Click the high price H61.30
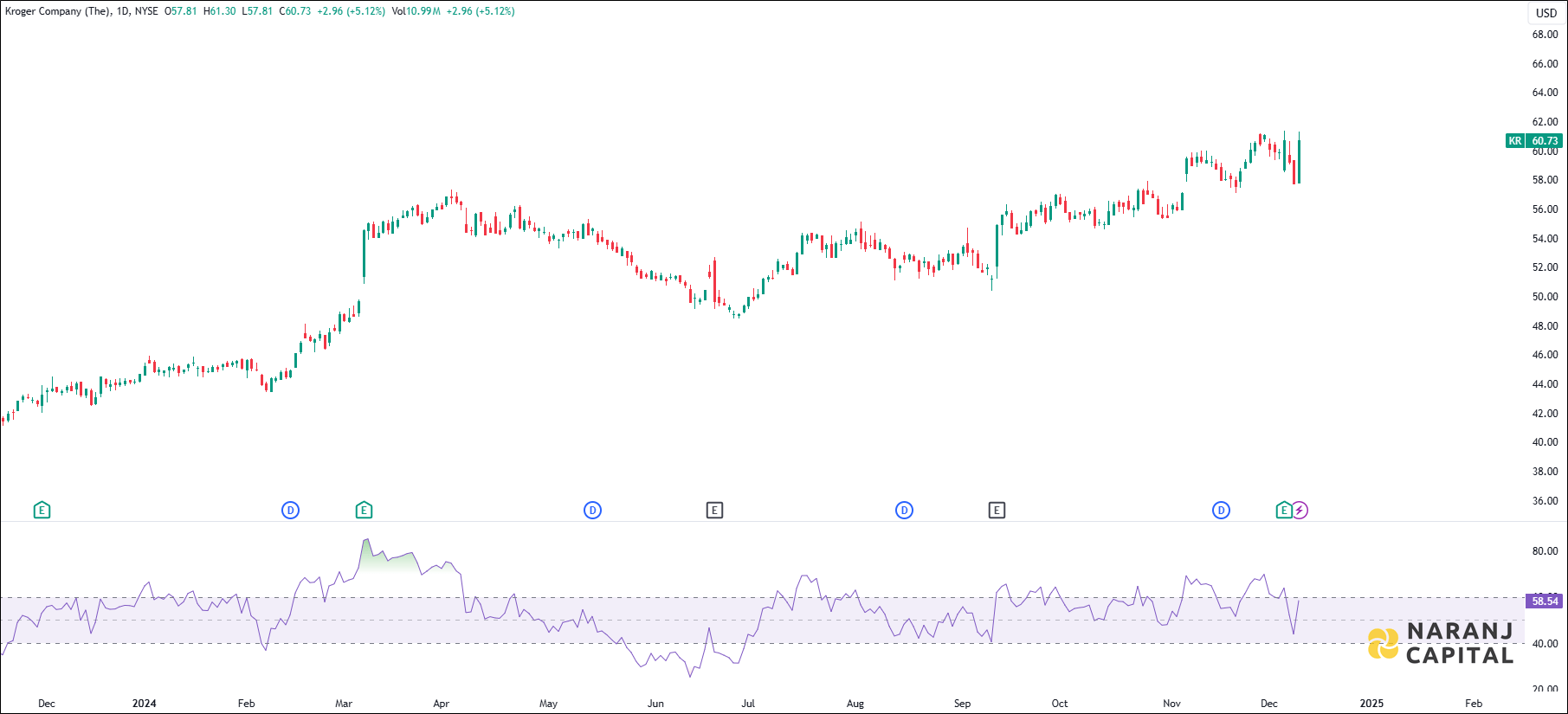The image size is (1568, 714). click(x=220, y=11)
